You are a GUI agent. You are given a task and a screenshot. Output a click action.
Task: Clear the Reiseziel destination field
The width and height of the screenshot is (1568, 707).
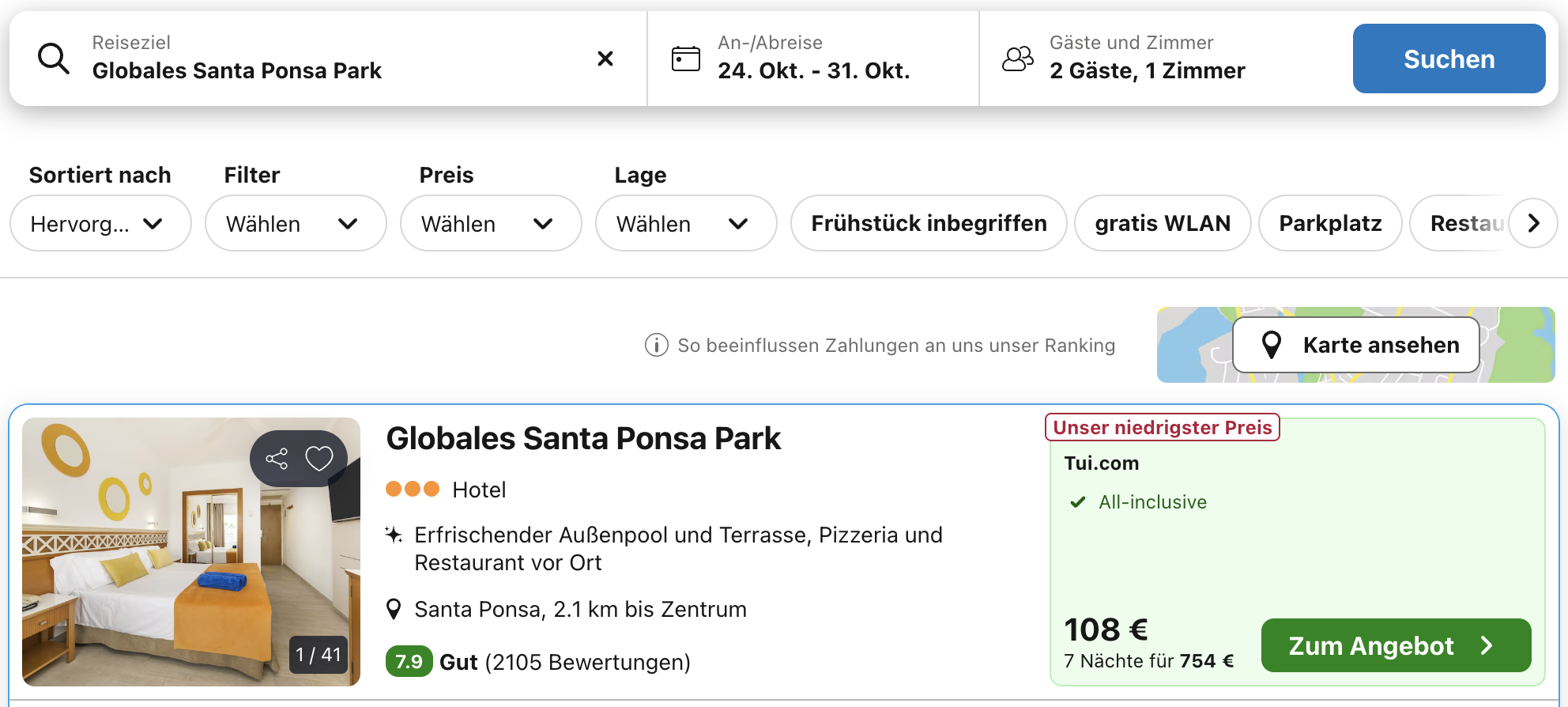[605, 59]
